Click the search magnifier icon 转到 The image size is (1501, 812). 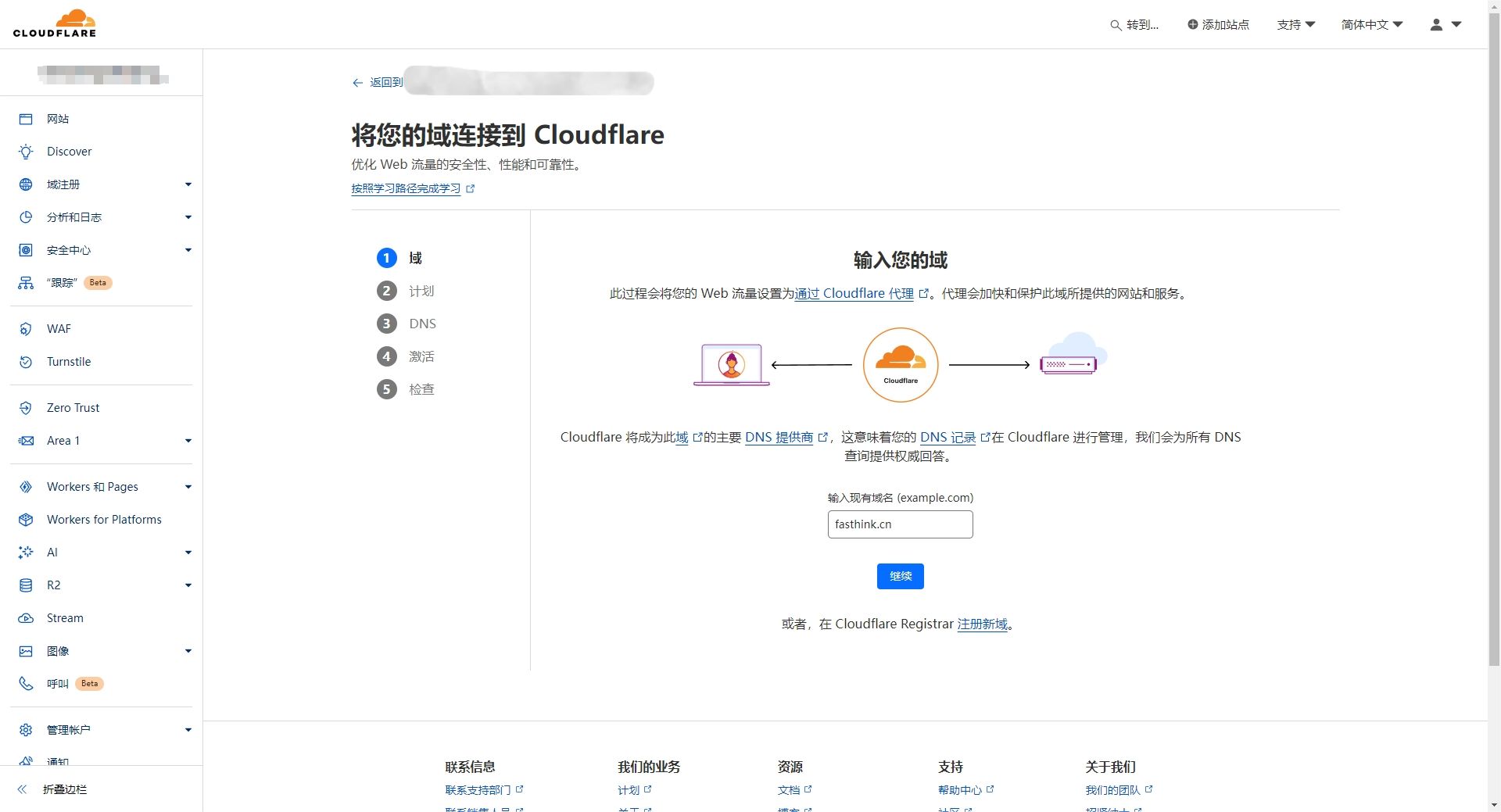(1116, 25)
